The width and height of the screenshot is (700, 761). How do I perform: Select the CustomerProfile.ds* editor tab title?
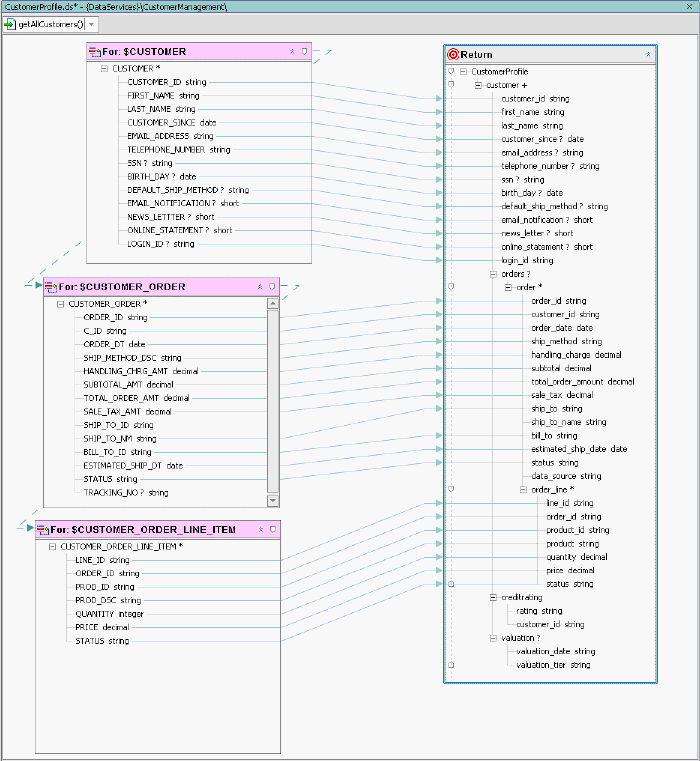tap(116, 7)
